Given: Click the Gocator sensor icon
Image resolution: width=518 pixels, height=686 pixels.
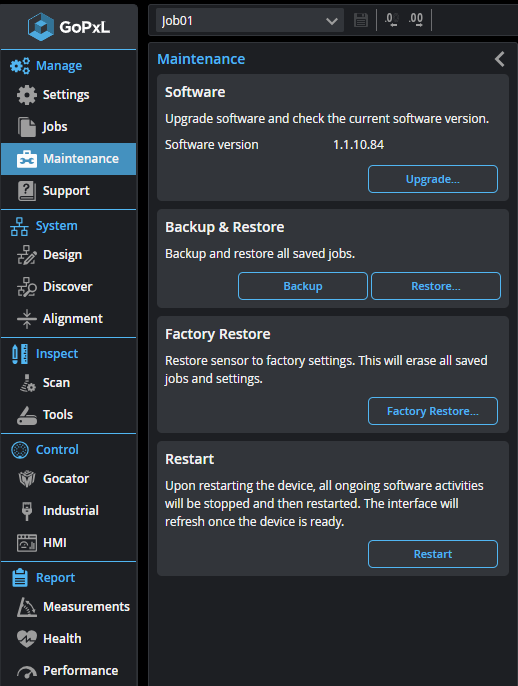Looking at the screenshot, I should pyautogui.click(x=27, y=479).
